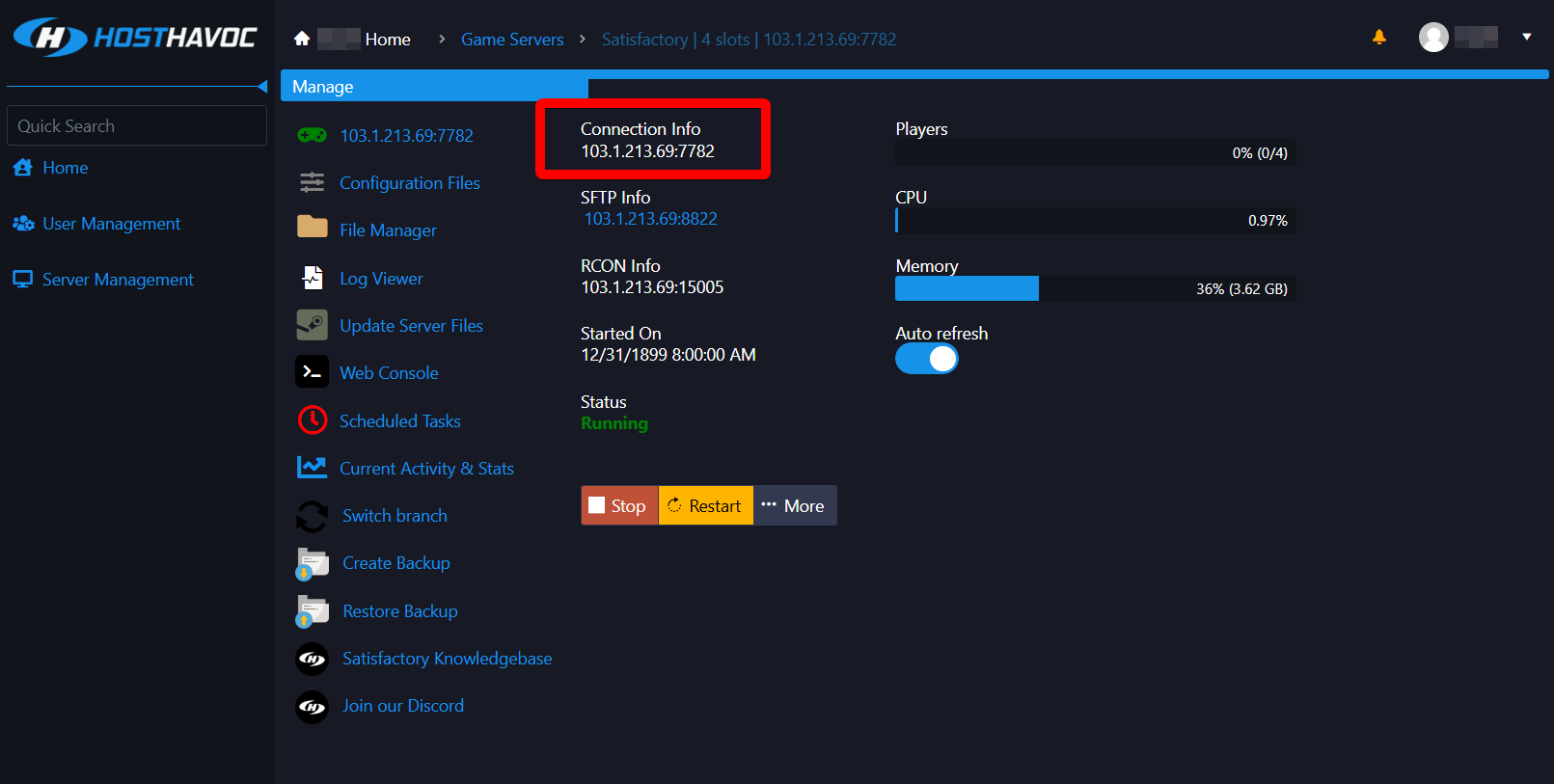Stop the server

619,505
